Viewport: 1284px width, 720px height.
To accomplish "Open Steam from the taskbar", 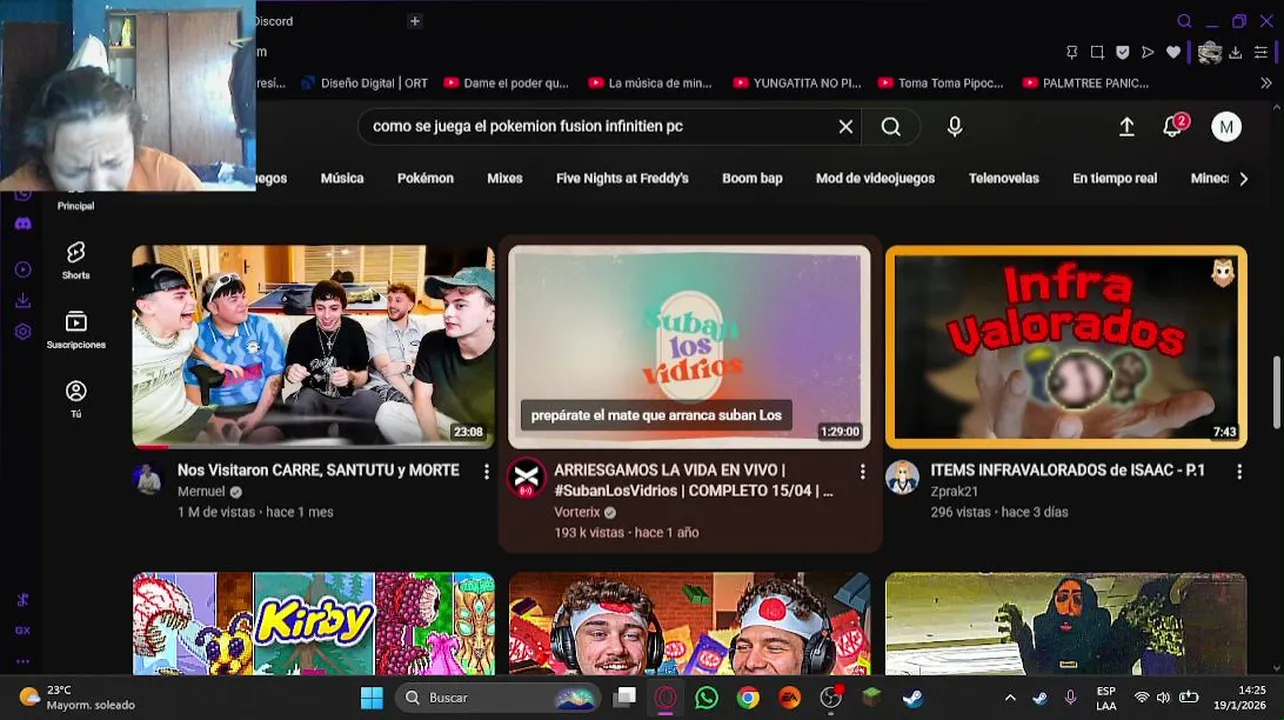I will (x=913, y=697).
